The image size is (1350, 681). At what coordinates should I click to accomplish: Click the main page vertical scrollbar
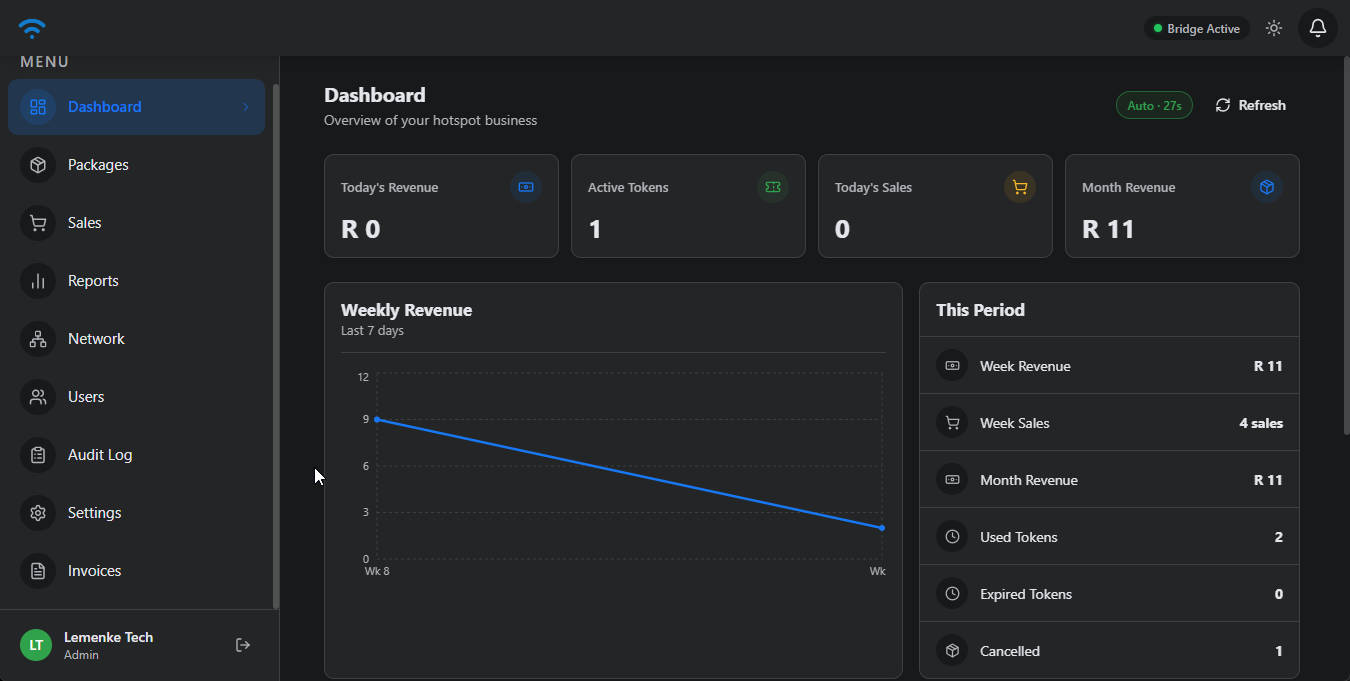[1345, 250]
